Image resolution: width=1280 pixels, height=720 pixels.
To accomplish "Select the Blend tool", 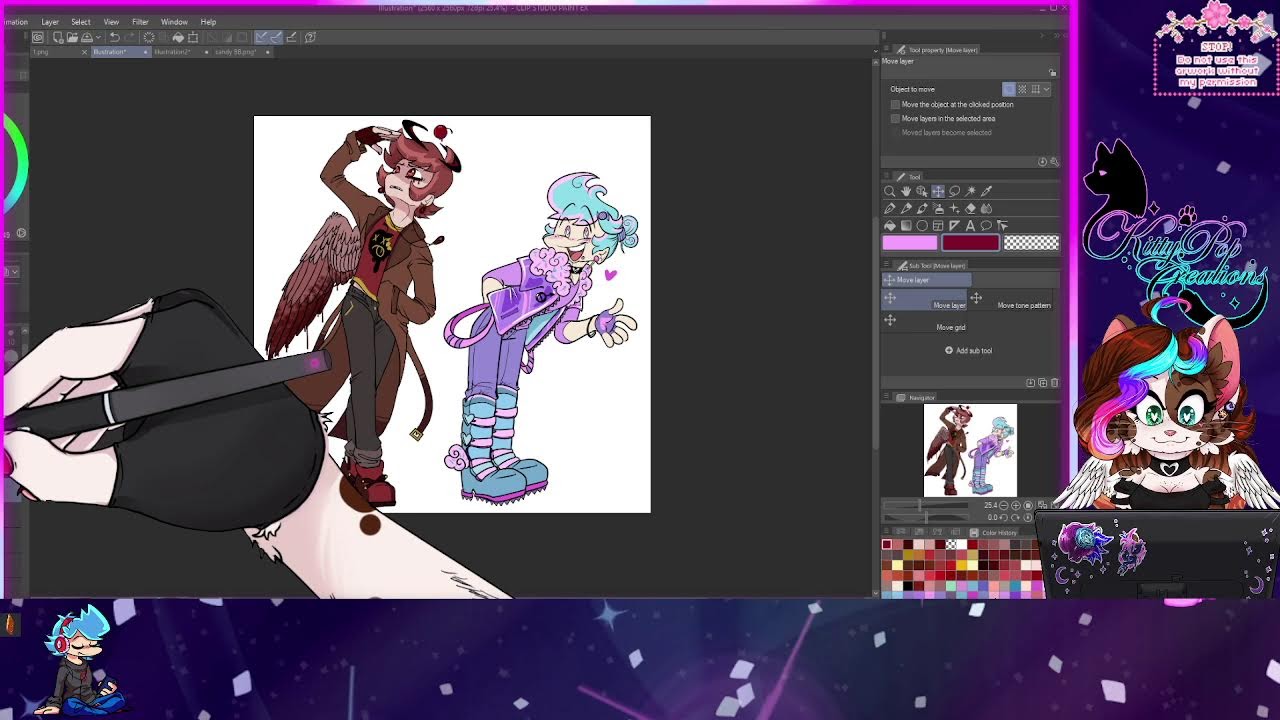I will tap(986, 208).
